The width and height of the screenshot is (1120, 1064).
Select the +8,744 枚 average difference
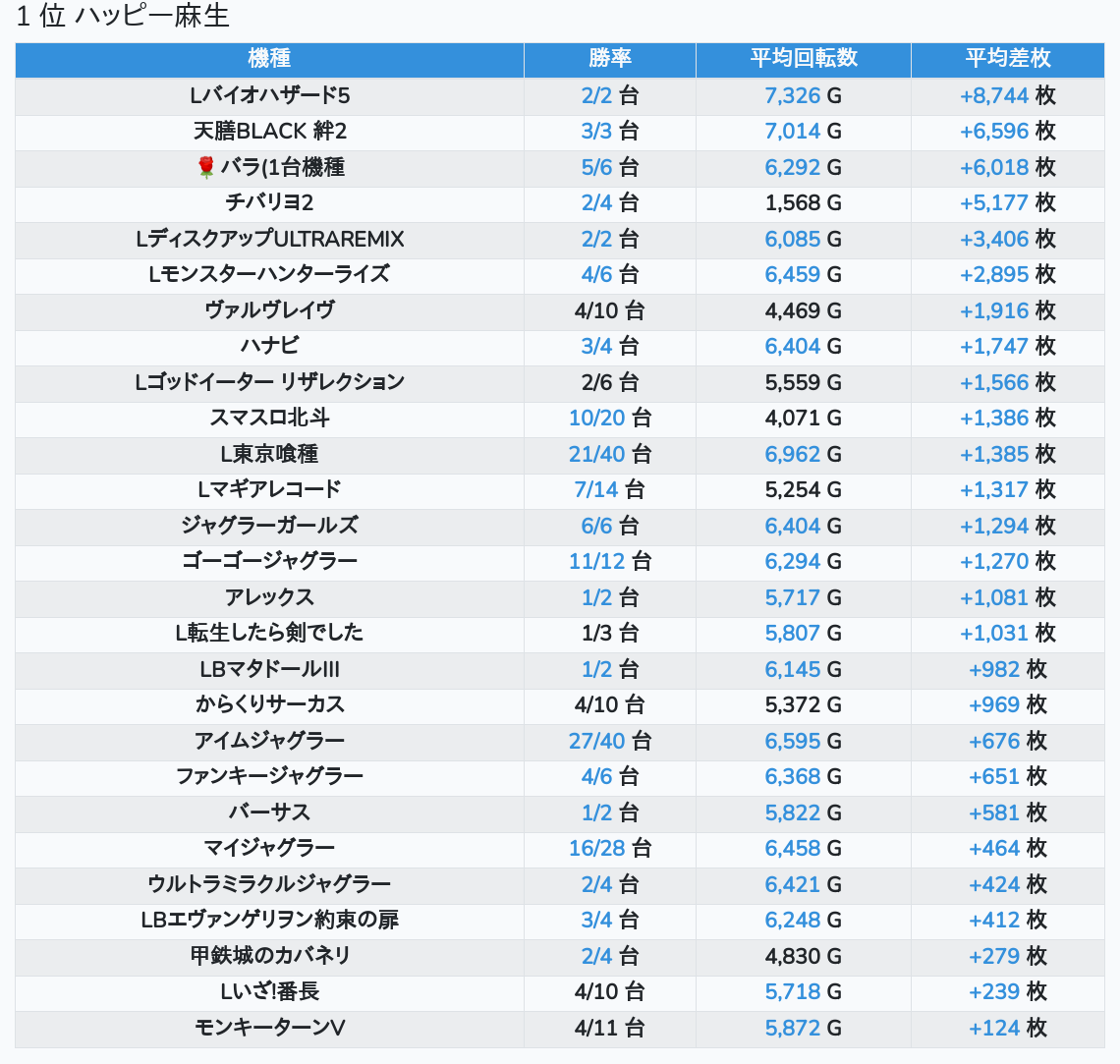pos(1008,95)
